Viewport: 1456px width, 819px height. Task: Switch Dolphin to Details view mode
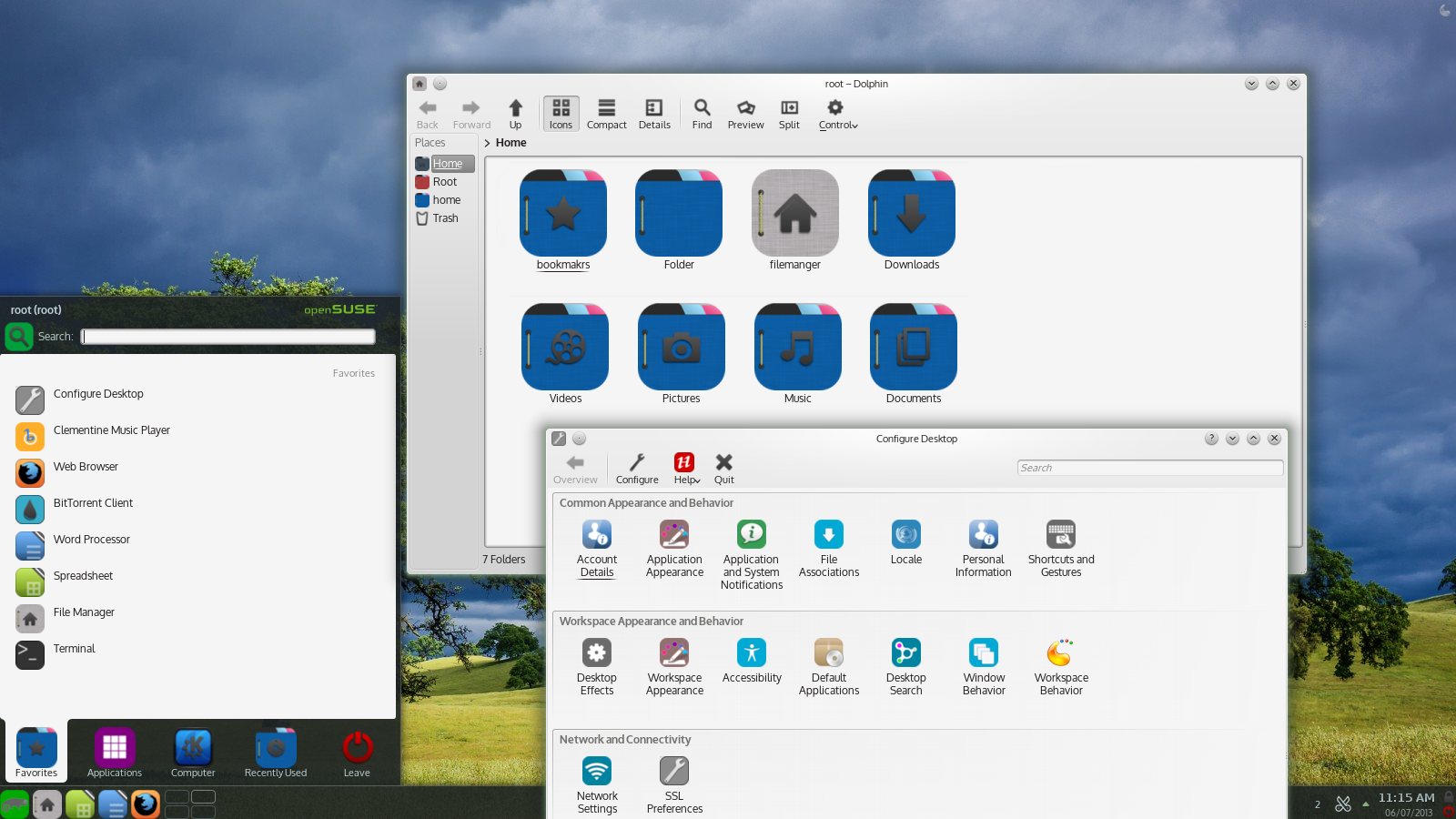(654, 114)
